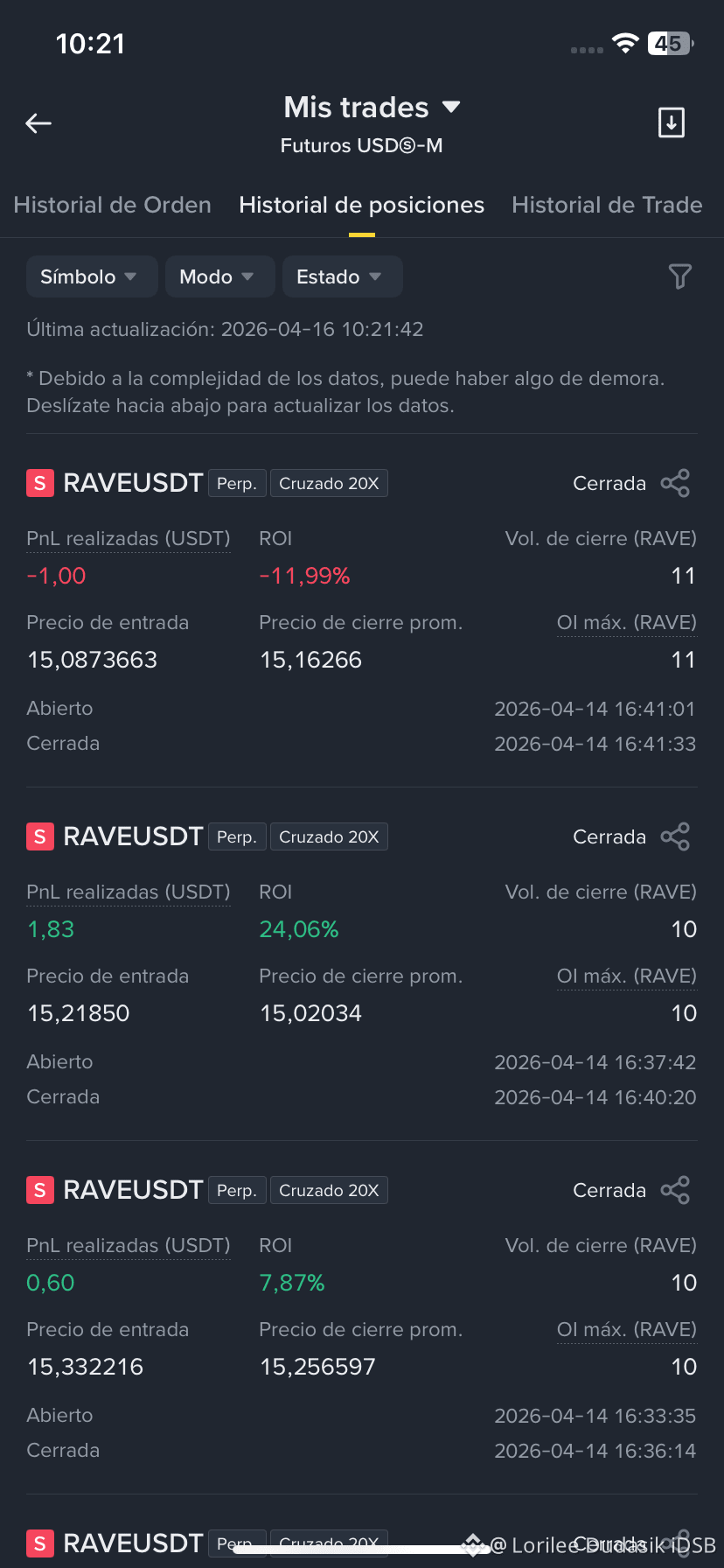Tap the red S badge of second position
The image size is (724, 1568).
40,836
